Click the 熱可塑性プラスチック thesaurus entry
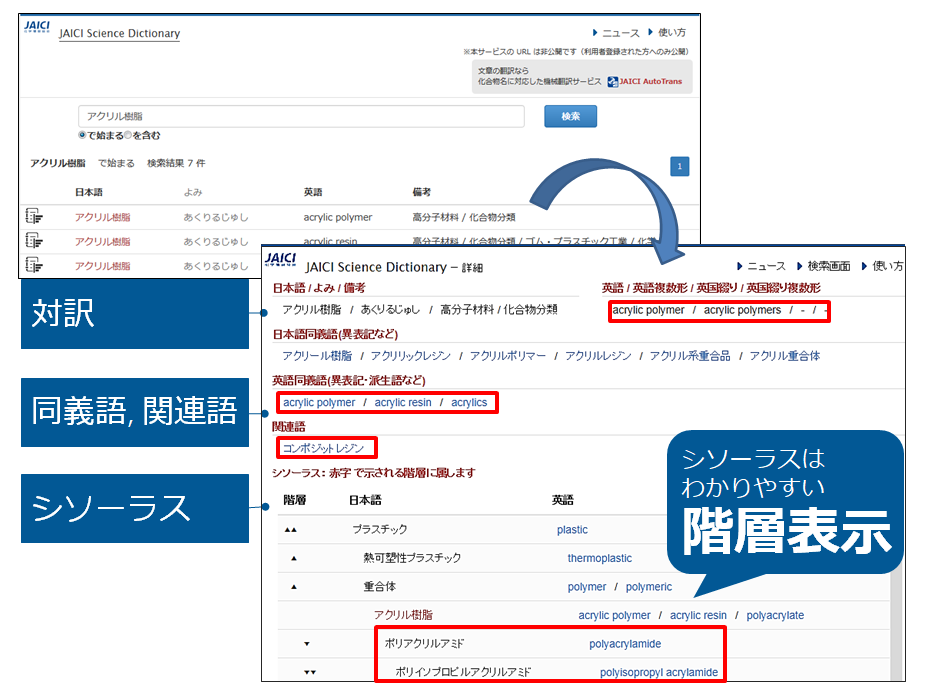This screenshot has height=698, width=930. [412, 558]
